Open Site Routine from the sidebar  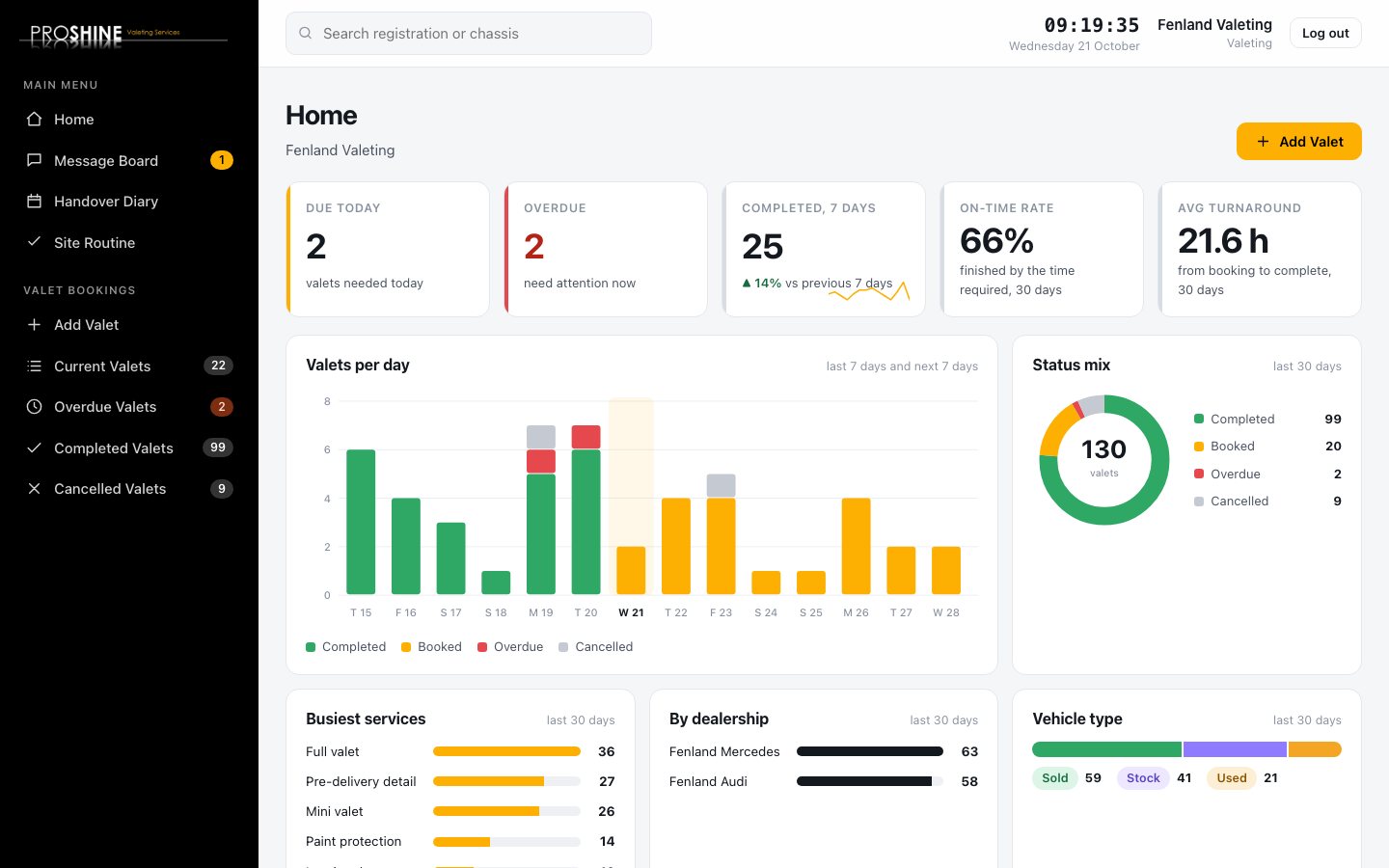tap(129, 242)
